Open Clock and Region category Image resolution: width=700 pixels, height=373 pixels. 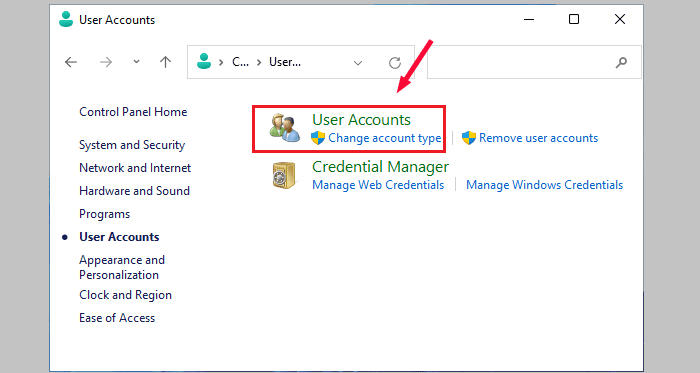125,295
